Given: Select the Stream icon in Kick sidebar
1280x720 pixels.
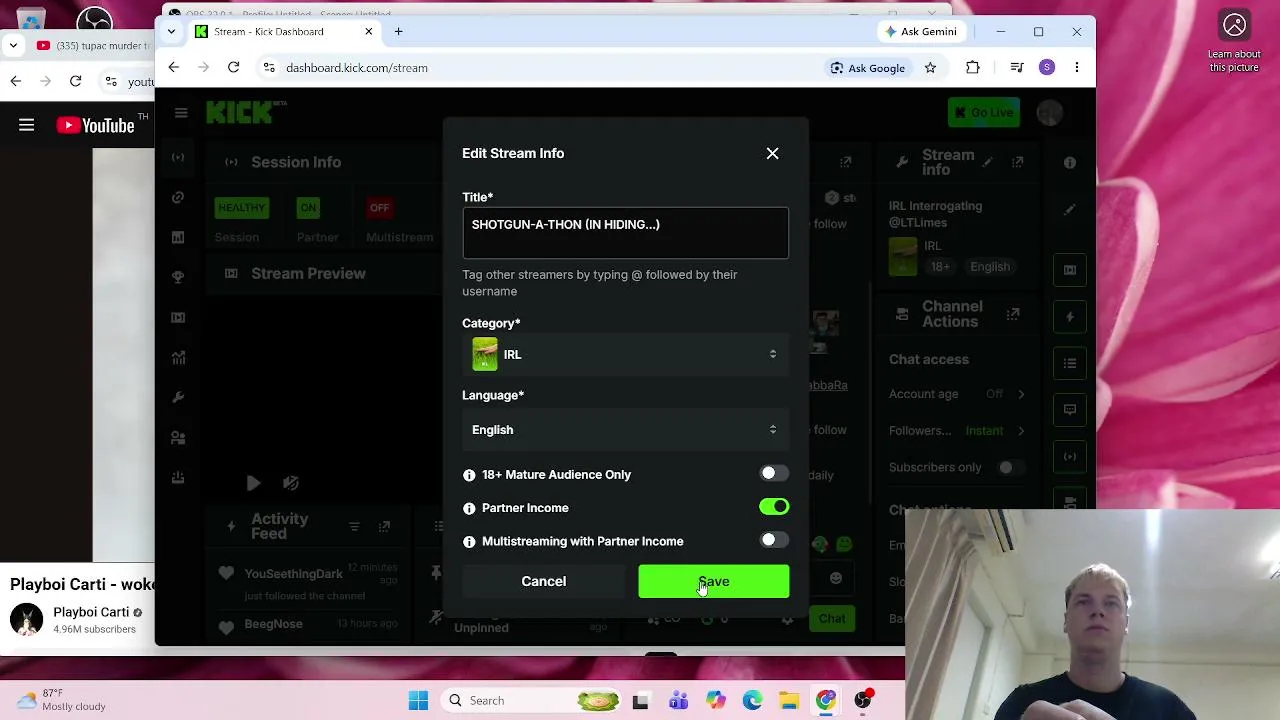Looking at the screenshot, I should [x=178, y=157].
